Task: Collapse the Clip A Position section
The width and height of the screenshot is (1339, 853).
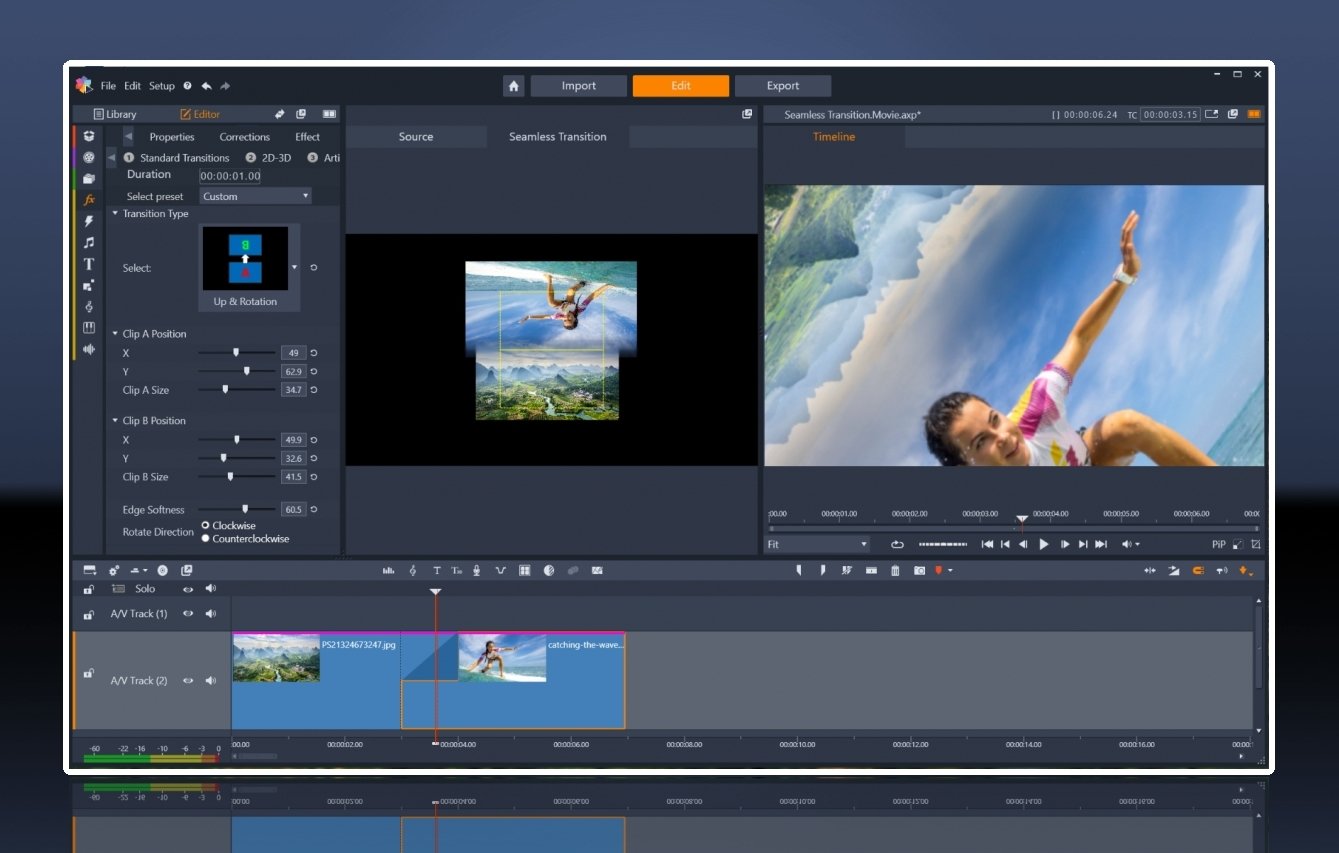Action: (115, 334)
